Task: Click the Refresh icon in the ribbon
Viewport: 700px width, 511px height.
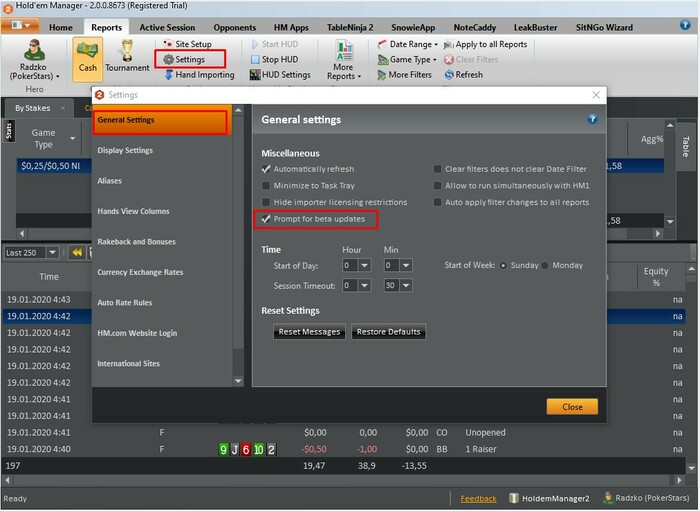Action: pos(449,75)
